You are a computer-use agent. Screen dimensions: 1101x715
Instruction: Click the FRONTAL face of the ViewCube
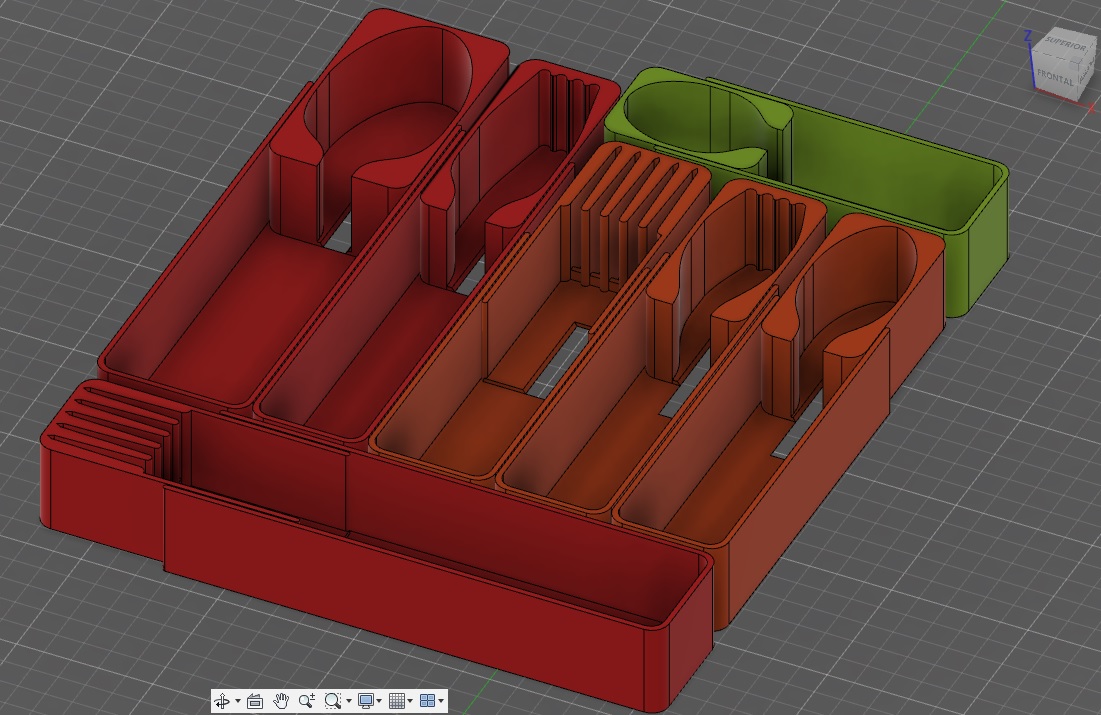(x=1055, y=78)
